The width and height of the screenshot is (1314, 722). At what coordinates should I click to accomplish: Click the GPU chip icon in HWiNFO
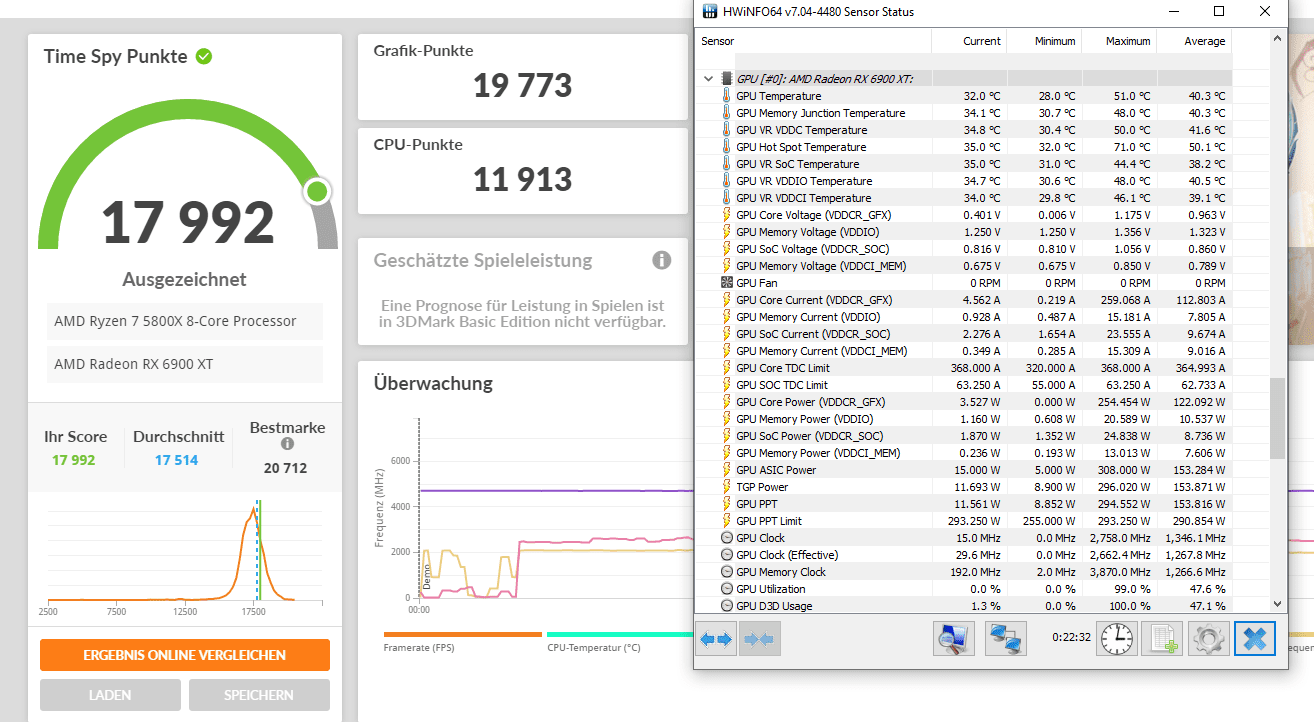[x=727, y=78]
